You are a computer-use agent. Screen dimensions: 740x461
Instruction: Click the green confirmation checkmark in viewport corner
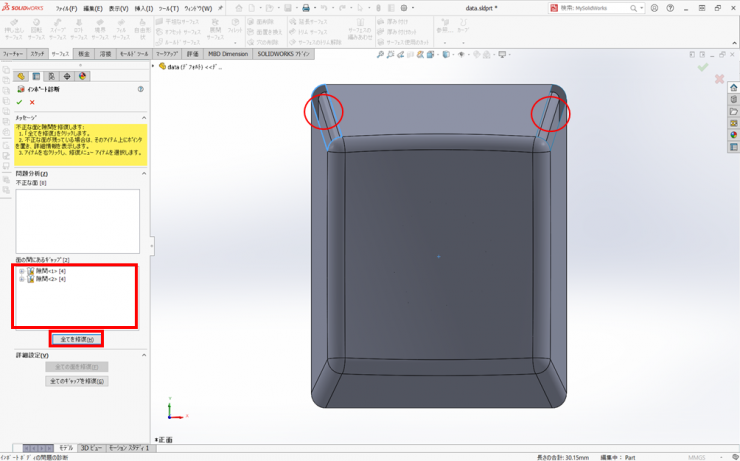pos(703,66)
